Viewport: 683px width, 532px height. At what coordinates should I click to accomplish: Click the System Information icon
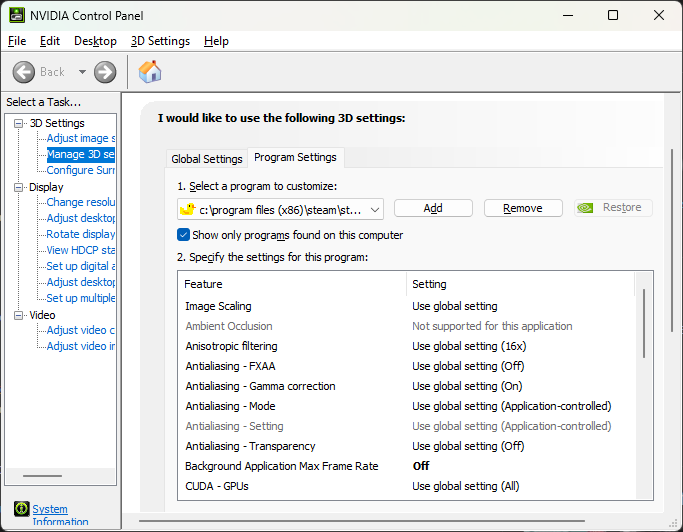tap(21, 510)
